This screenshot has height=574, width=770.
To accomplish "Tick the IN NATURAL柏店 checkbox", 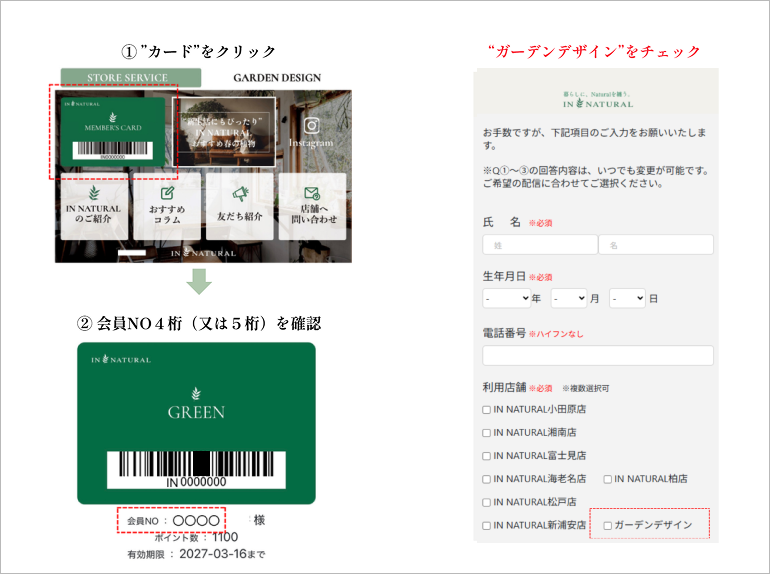I will (x=608, y=479).
